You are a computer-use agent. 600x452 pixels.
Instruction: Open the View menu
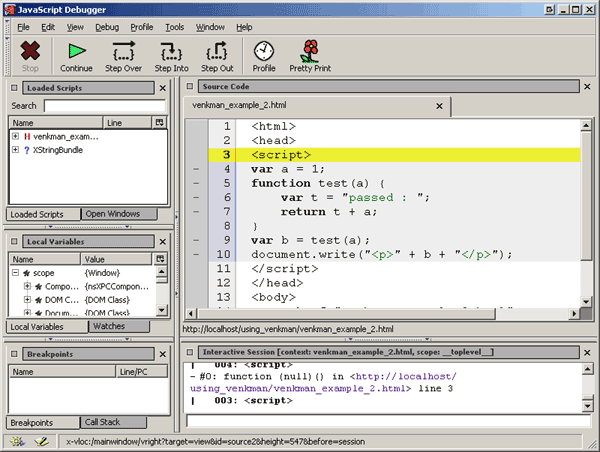[x=75, y=27]
